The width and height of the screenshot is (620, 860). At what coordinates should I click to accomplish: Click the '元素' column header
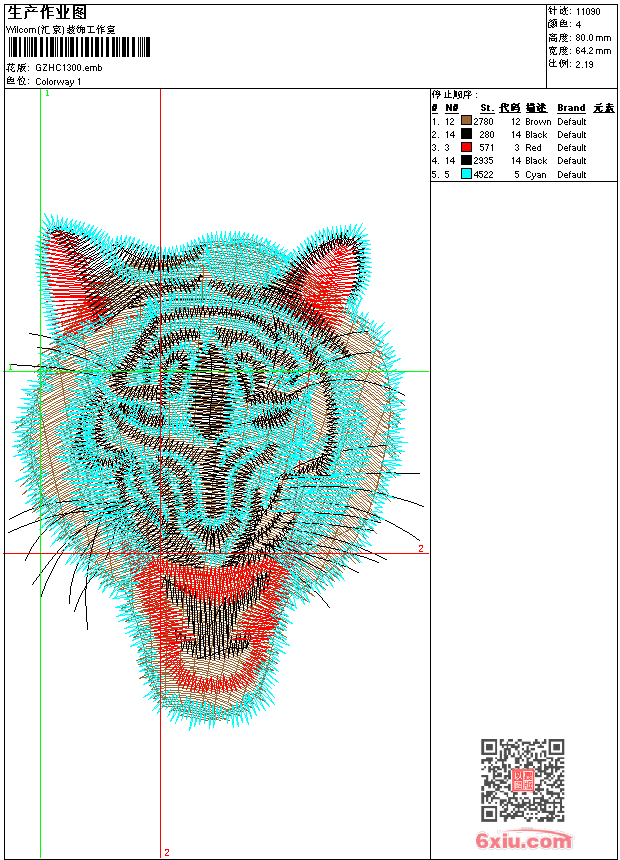pyautogui.click(x=603, y=108)
